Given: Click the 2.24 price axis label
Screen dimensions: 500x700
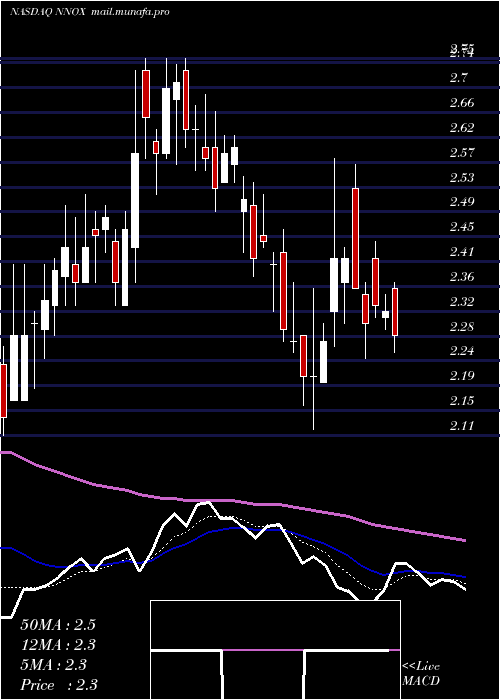Looking at the screenshot, I should [x=462, y=351].
